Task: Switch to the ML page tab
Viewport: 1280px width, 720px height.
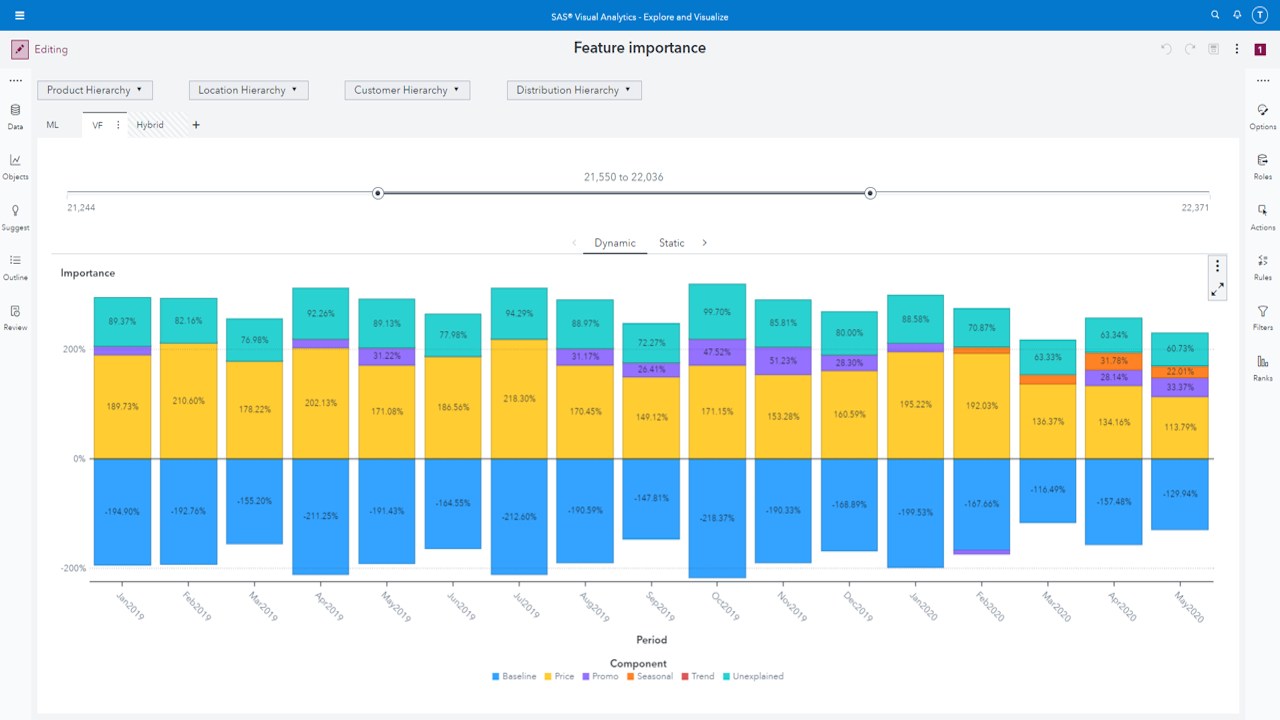Action: tap(53, 125)
